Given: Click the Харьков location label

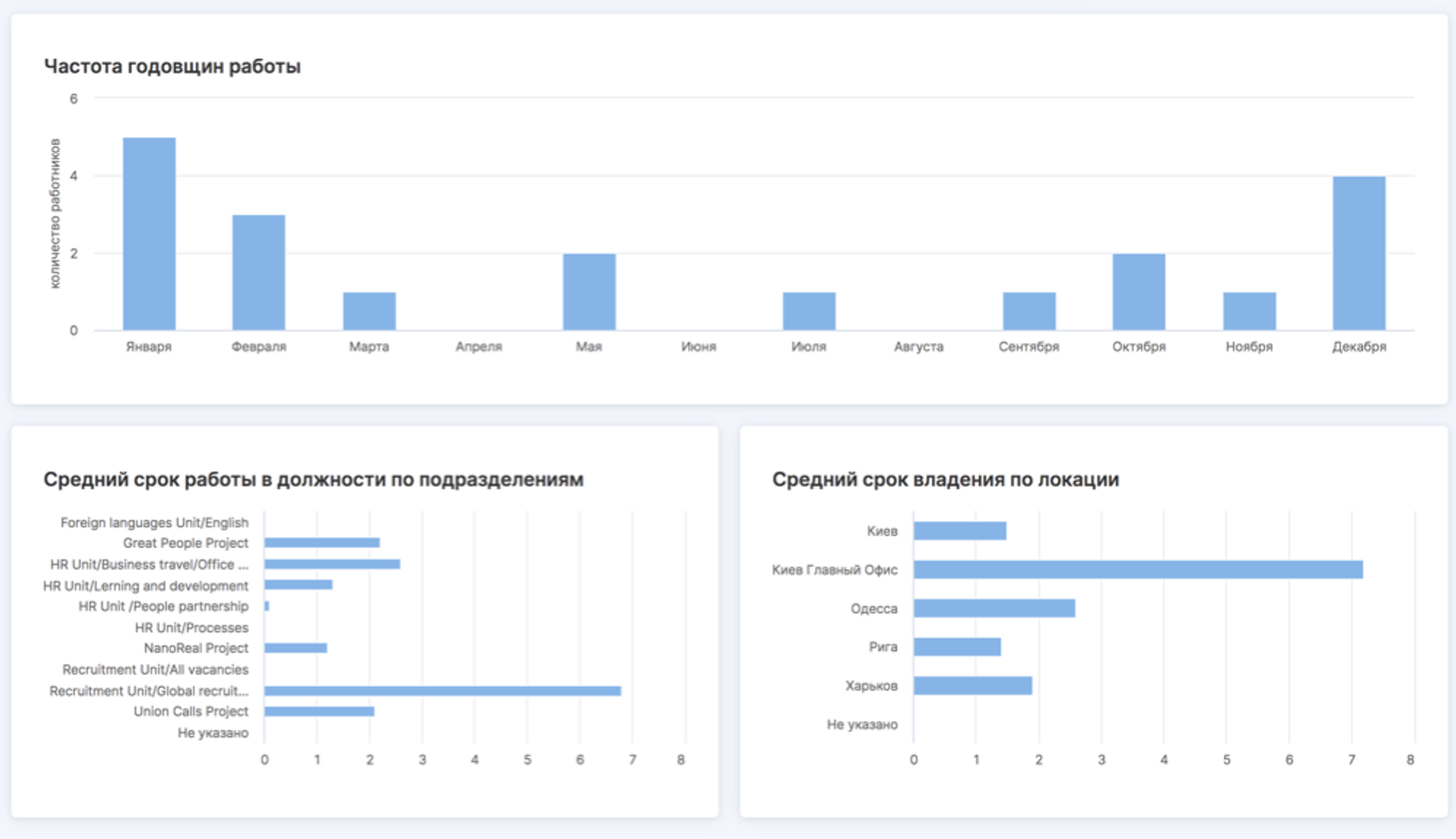Looking at the screenshot, I should [871, 686].
